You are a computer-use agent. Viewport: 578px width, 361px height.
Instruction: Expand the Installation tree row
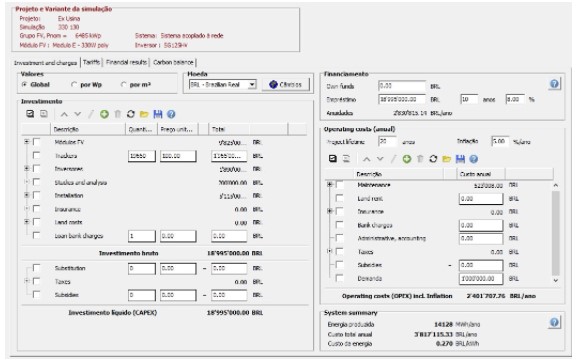tap(27, 195)
